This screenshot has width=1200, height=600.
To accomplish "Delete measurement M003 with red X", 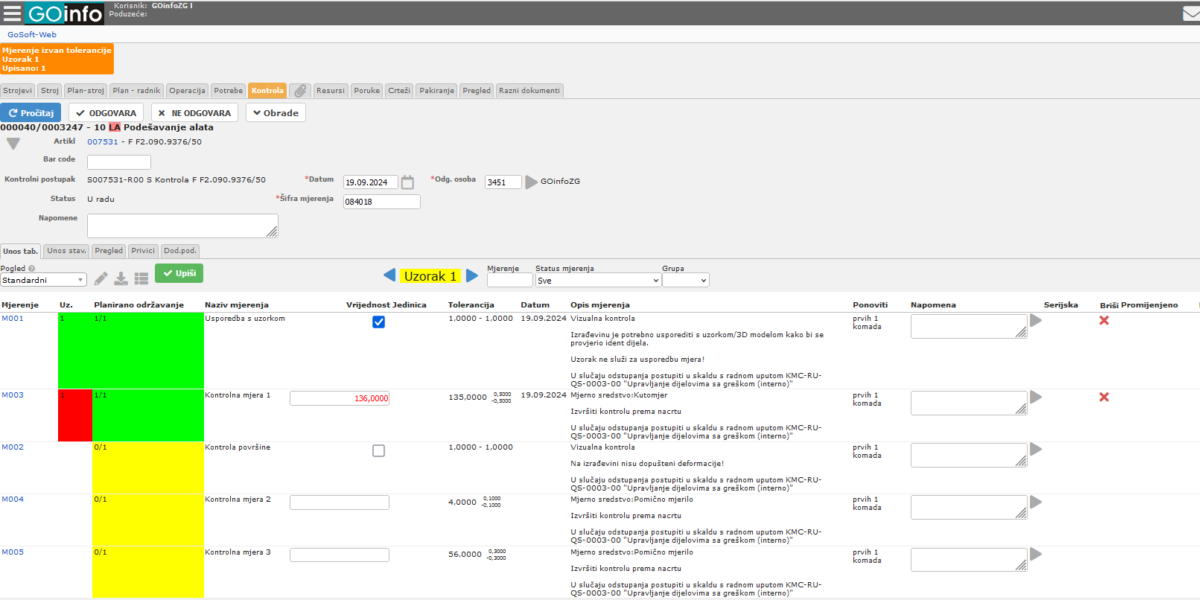I will point(1104,397).
